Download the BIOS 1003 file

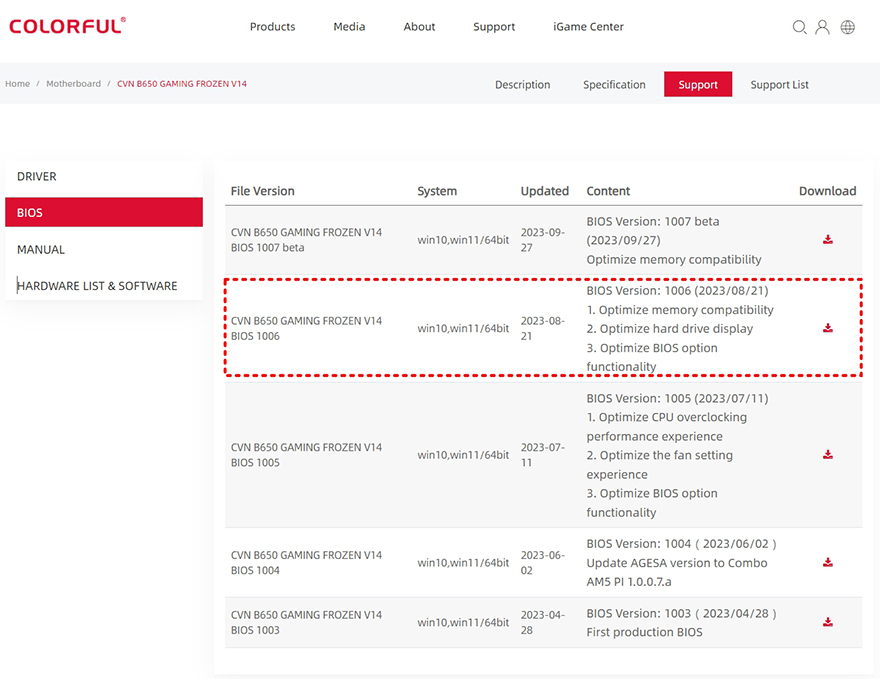[x=828, y=622]
